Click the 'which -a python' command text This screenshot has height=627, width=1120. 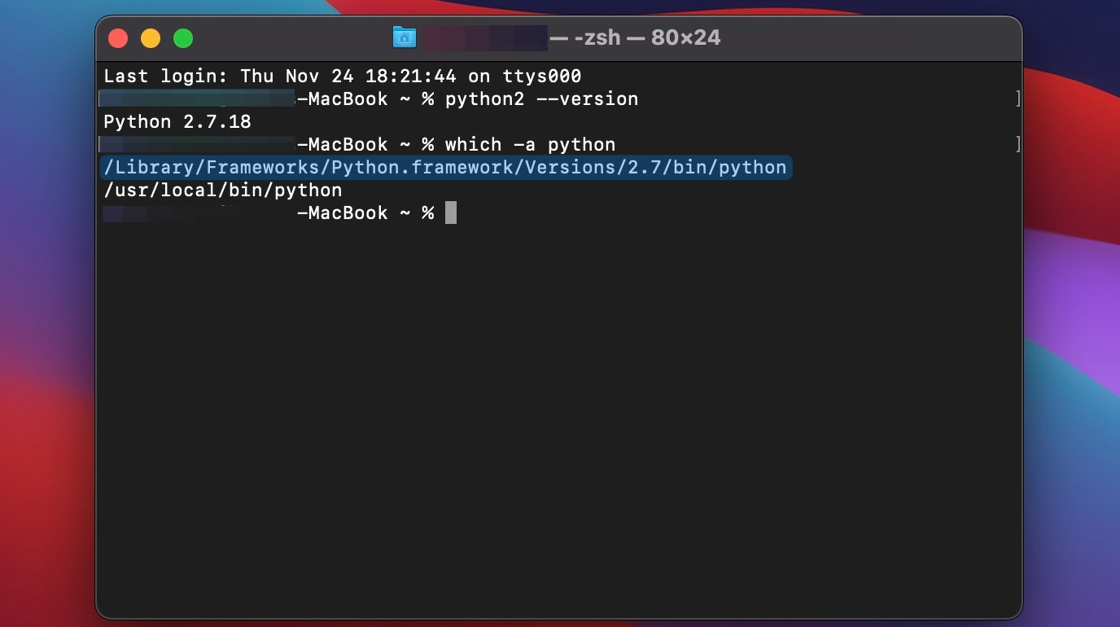(530, 144)
